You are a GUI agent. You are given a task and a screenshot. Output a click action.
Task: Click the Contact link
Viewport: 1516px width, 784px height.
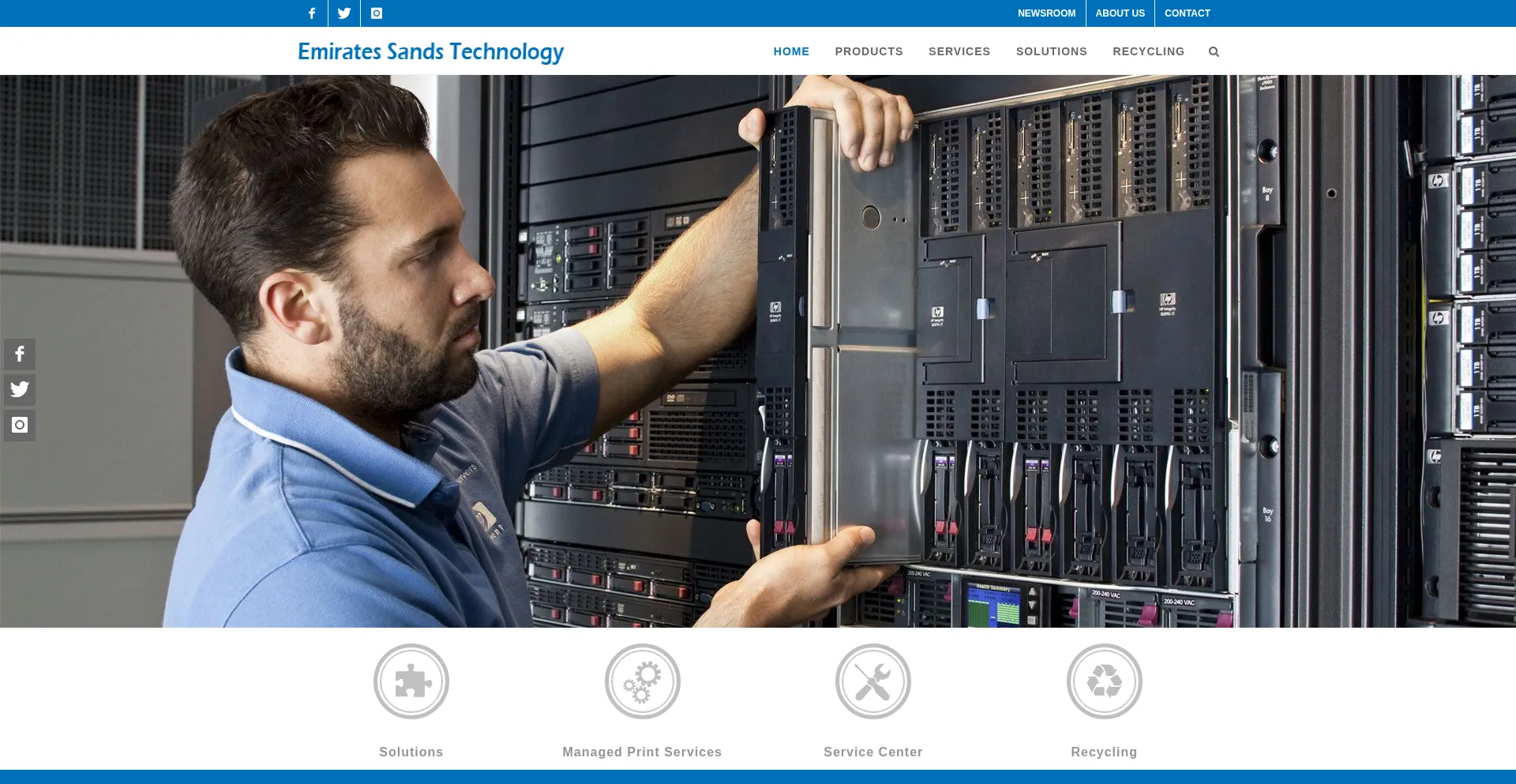tap(1187, 13)
